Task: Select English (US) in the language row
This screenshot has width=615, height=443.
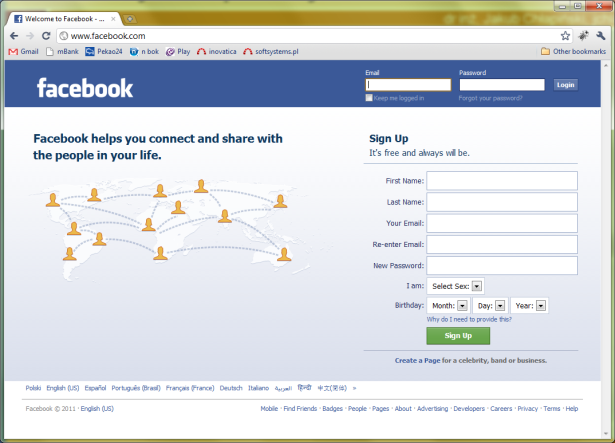Action: [63, 388]
